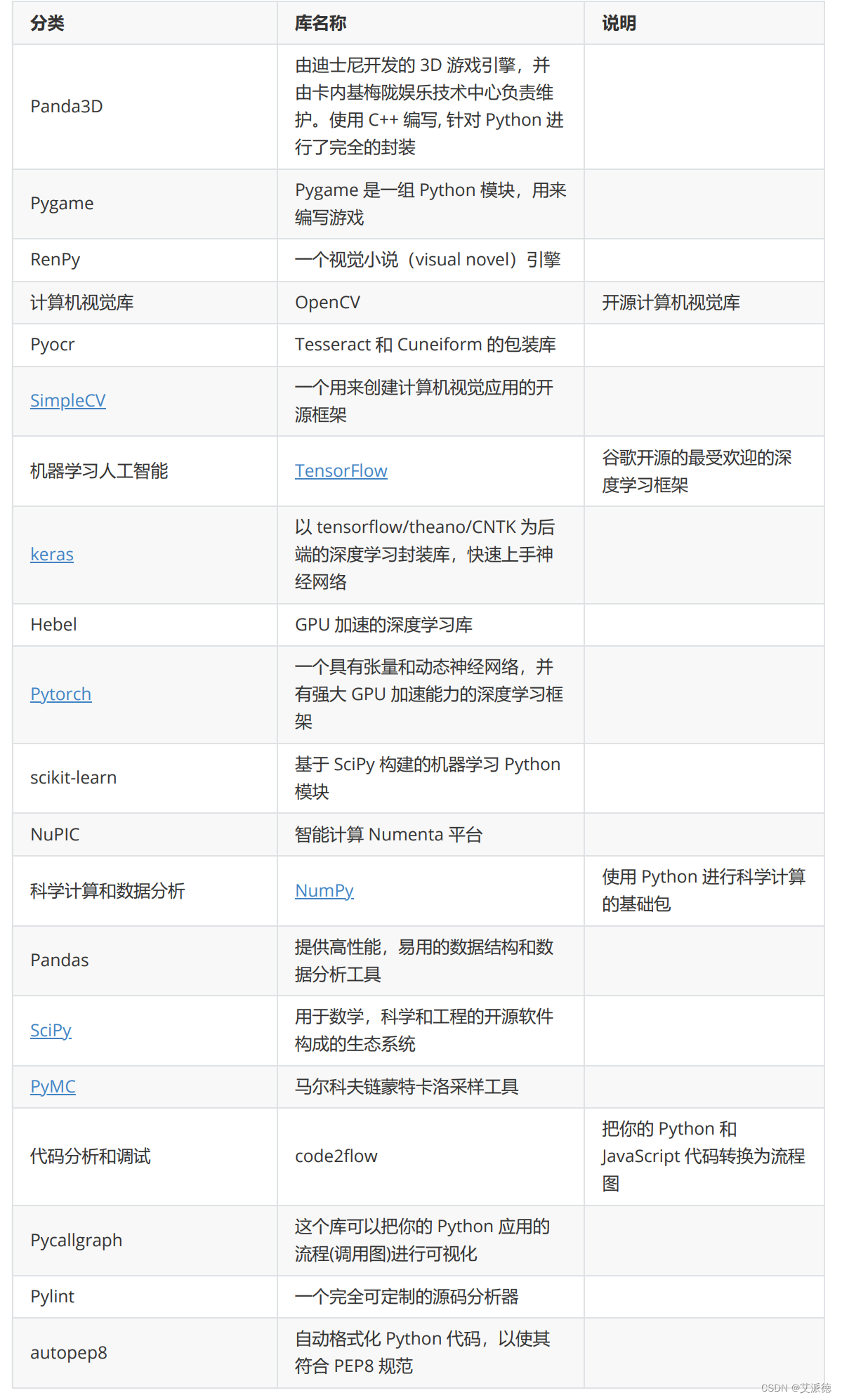
Task: Click the 以 tensorflow/theano/CNTK 为后端 description
Action: point(425,554)
